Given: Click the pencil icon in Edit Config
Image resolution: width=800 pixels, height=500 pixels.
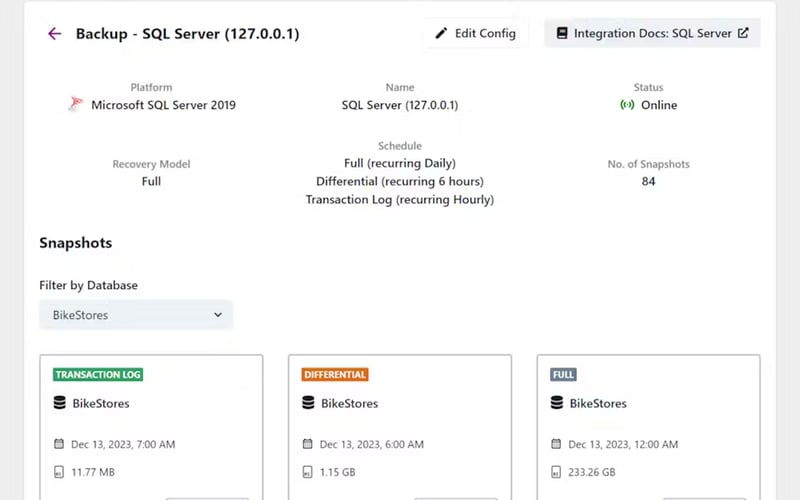Looking at the screenshot, I should (x=441, y=33).
